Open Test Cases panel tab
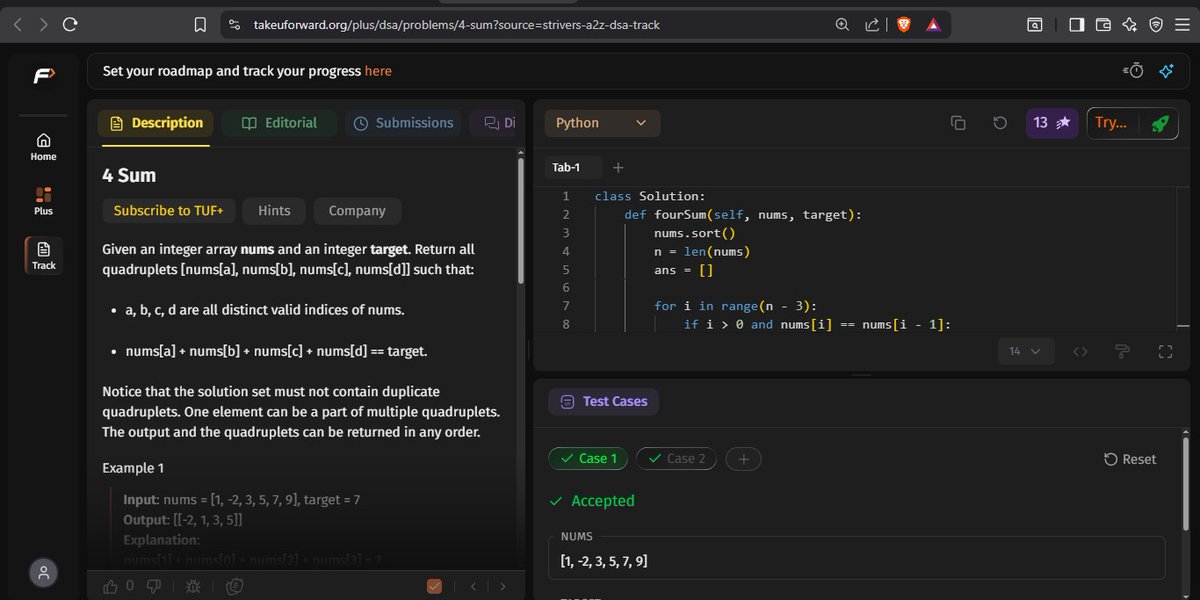The width and height of the screenshot is (1200, 600). 603,401
